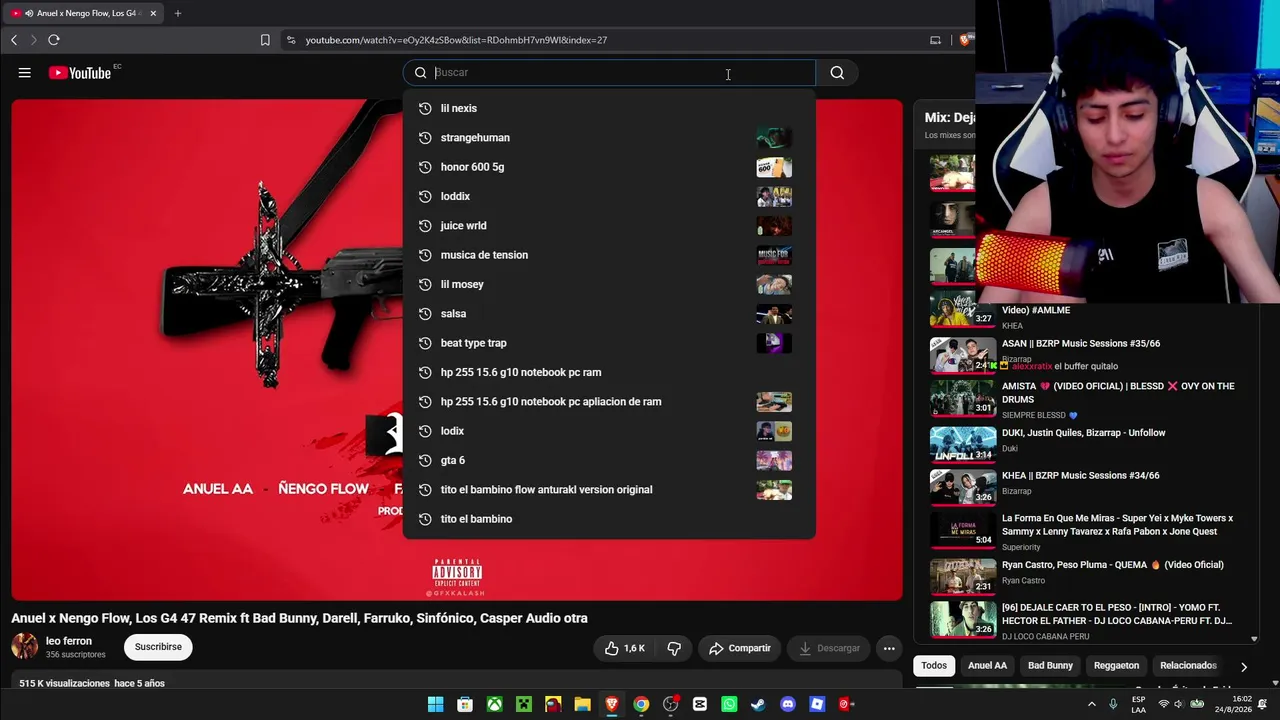1280x720 pixels.
Task: Select the Todos filter chip
Action: click(x=934, y=666)
